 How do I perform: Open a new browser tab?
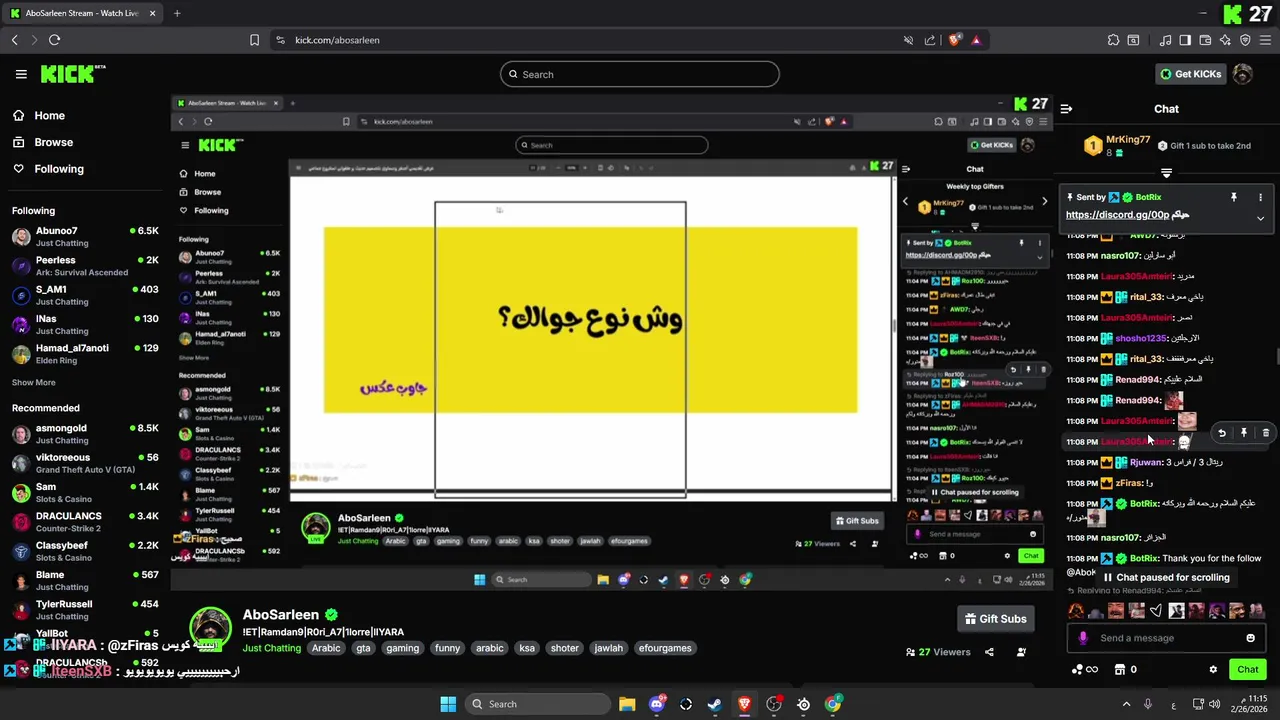[177, 13]
